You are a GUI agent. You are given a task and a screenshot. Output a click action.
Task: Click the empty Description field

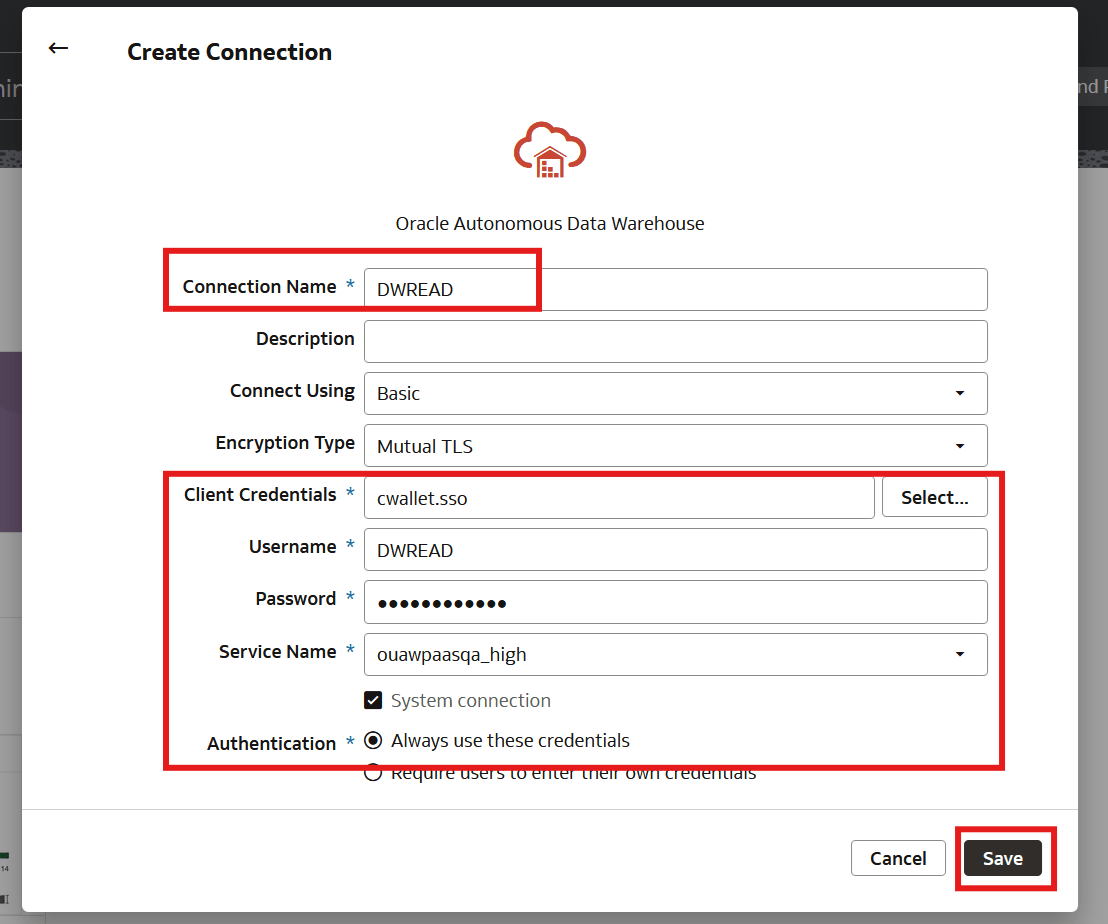pos(675,341)
